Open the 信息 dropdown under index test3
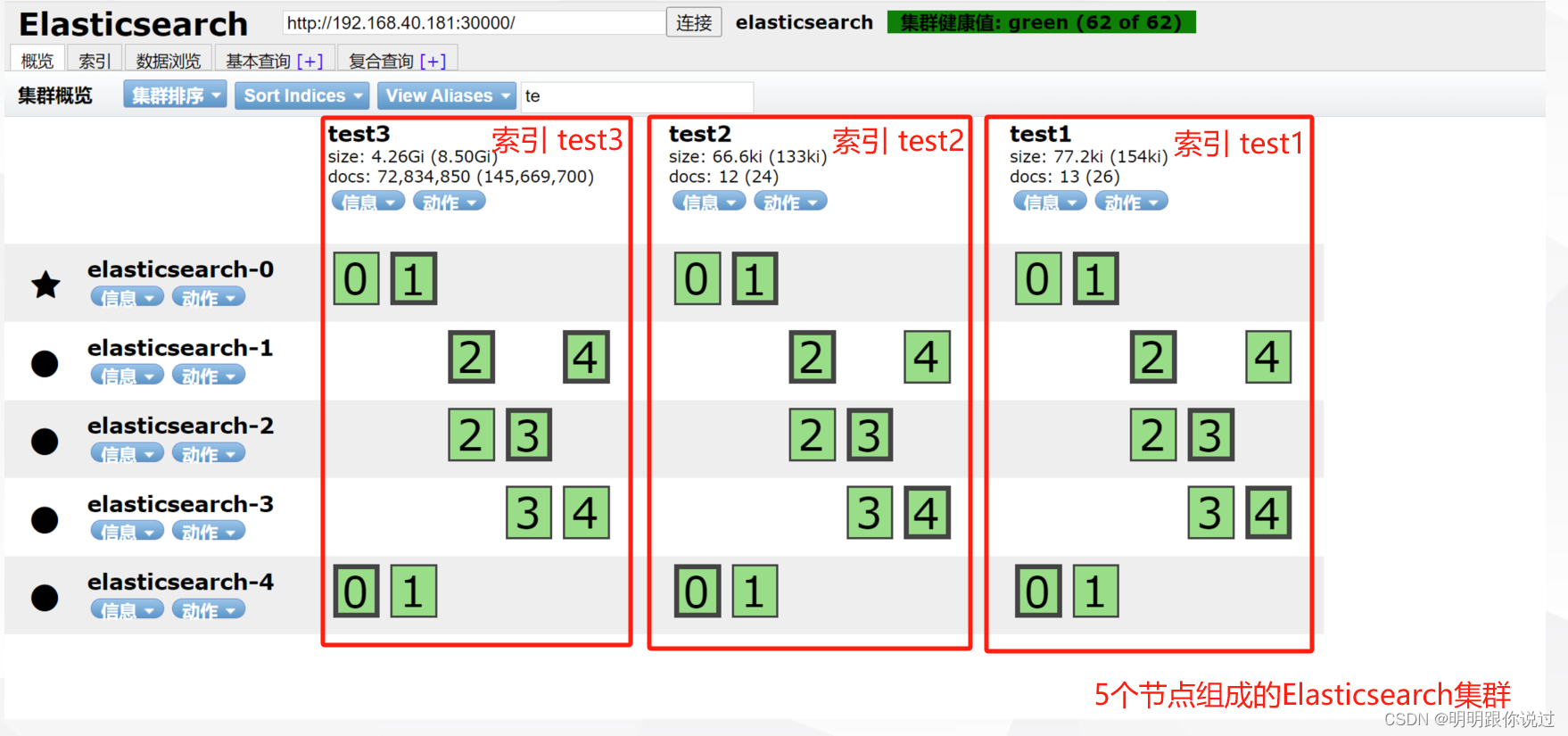The width and height of the screenshot is (1568, 736). point(368,202)
